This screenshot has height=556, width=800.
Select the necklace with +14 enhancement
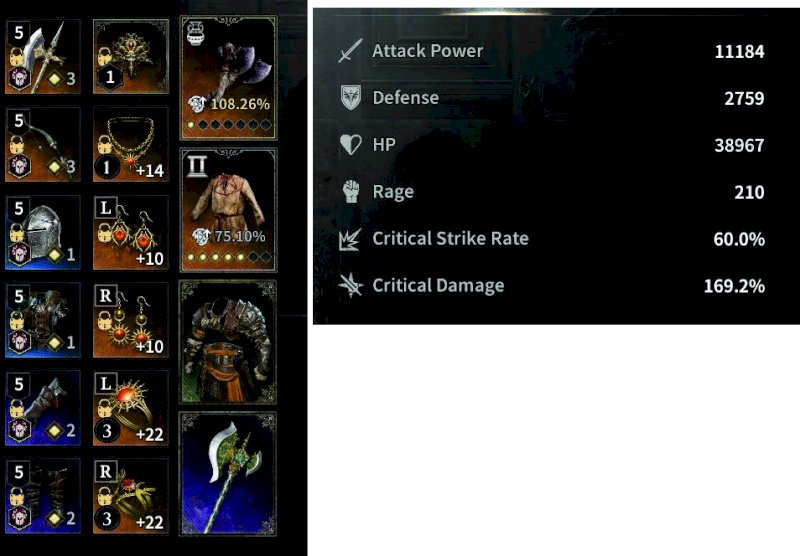(x=131, y=144)
